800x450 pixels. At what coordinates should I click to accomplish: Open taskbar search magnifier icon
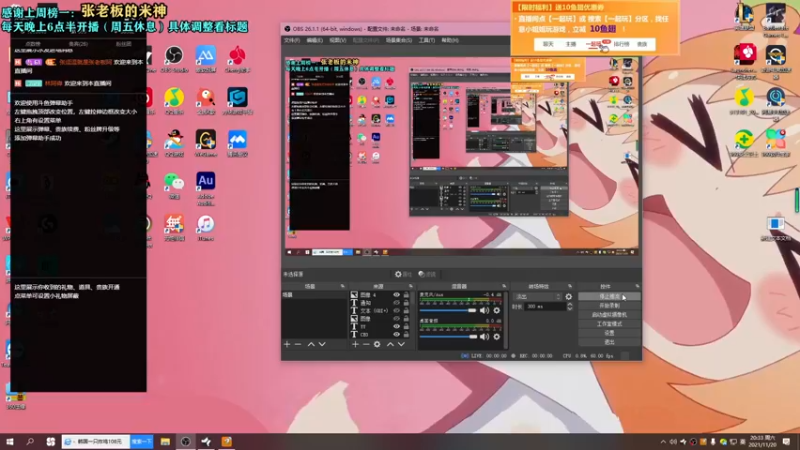pyautogui.click(x=30, y=441)
